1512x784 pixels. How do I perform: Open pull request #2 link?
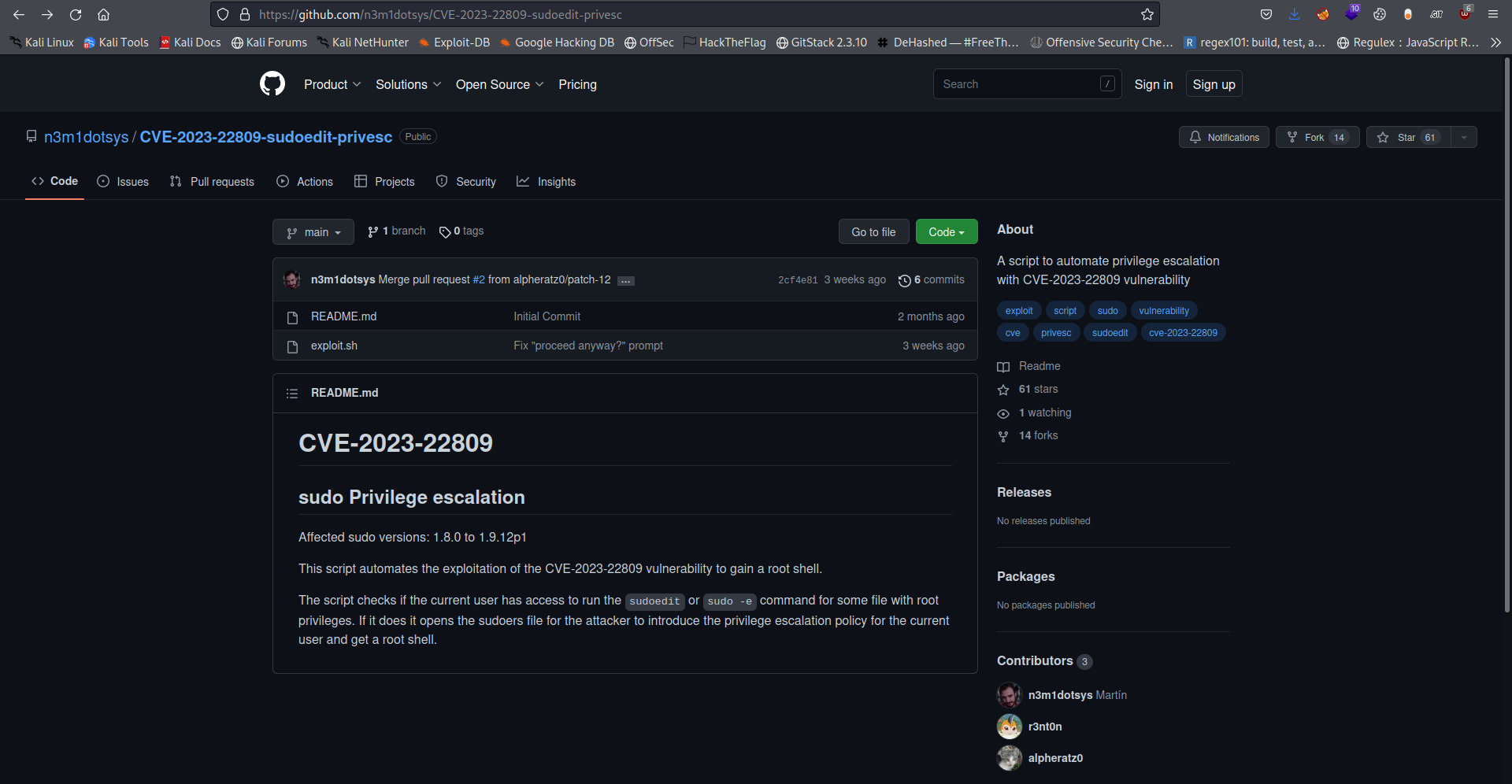coord(479,279)
